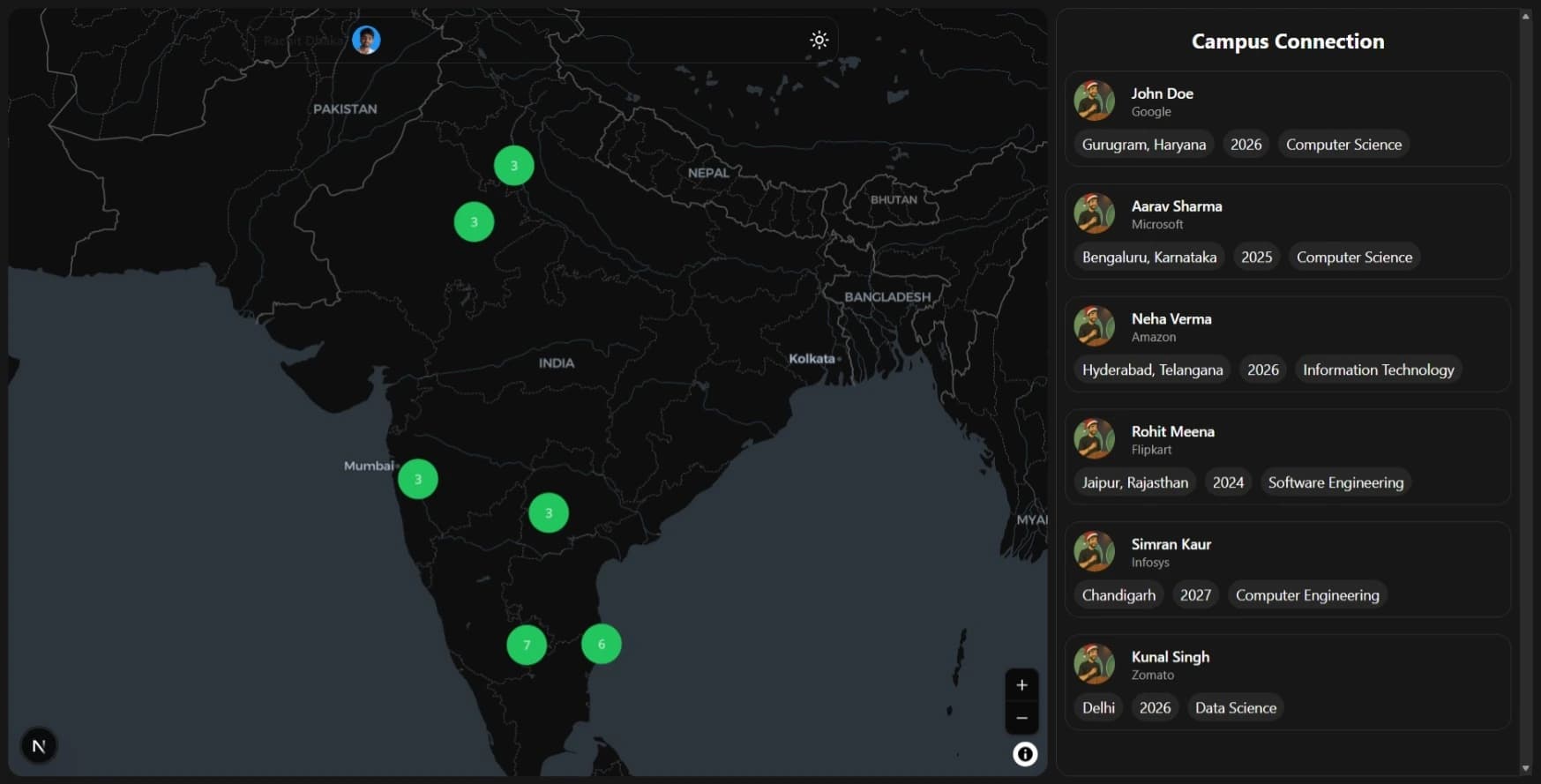Open the map attribution info icon
Viewport: 1541px width, 784px height.
pyautogui.click(x=1024, y=754)
